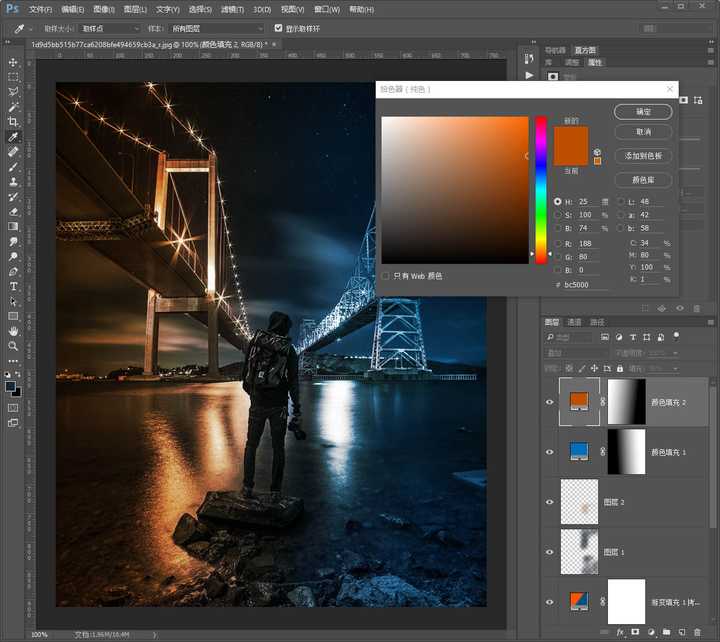This screenshot has height=642, width=720.
Task: Select the Dodge tool
Action: pos(13,256)
